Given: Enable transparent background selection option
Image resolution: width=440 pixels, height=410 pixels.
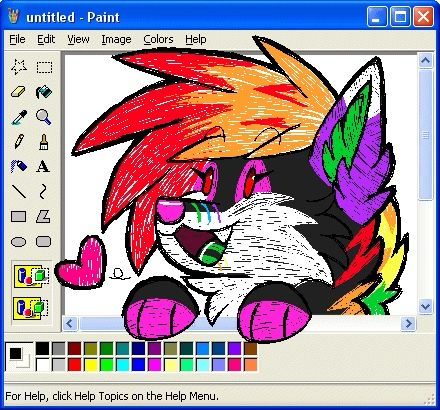Looking at the screenshot, I should (31, 308).
